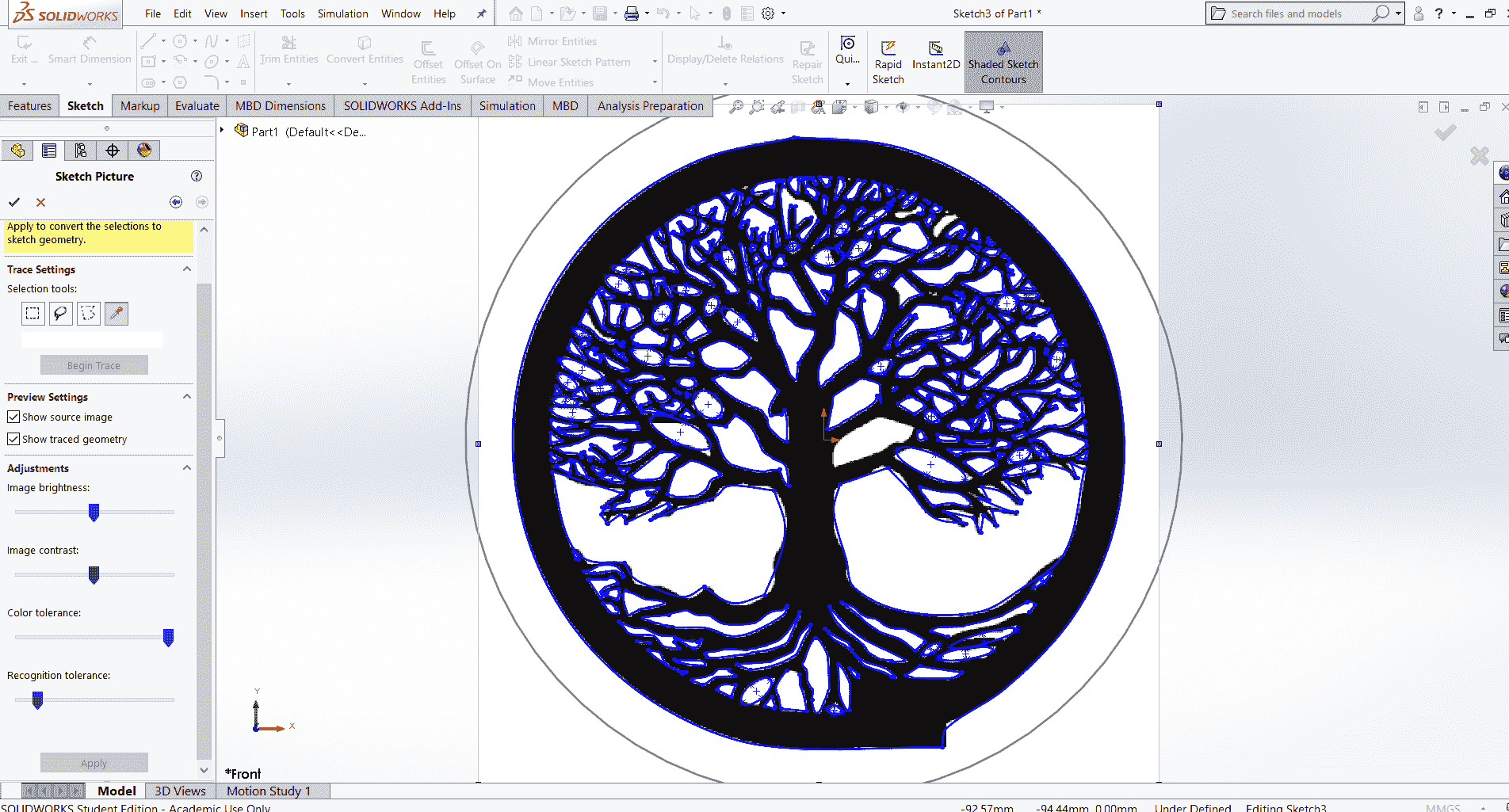This screenshot has width=1509, height=812.
Task: Switch to the 3D Views bottom tab
Action: point(180,791)
